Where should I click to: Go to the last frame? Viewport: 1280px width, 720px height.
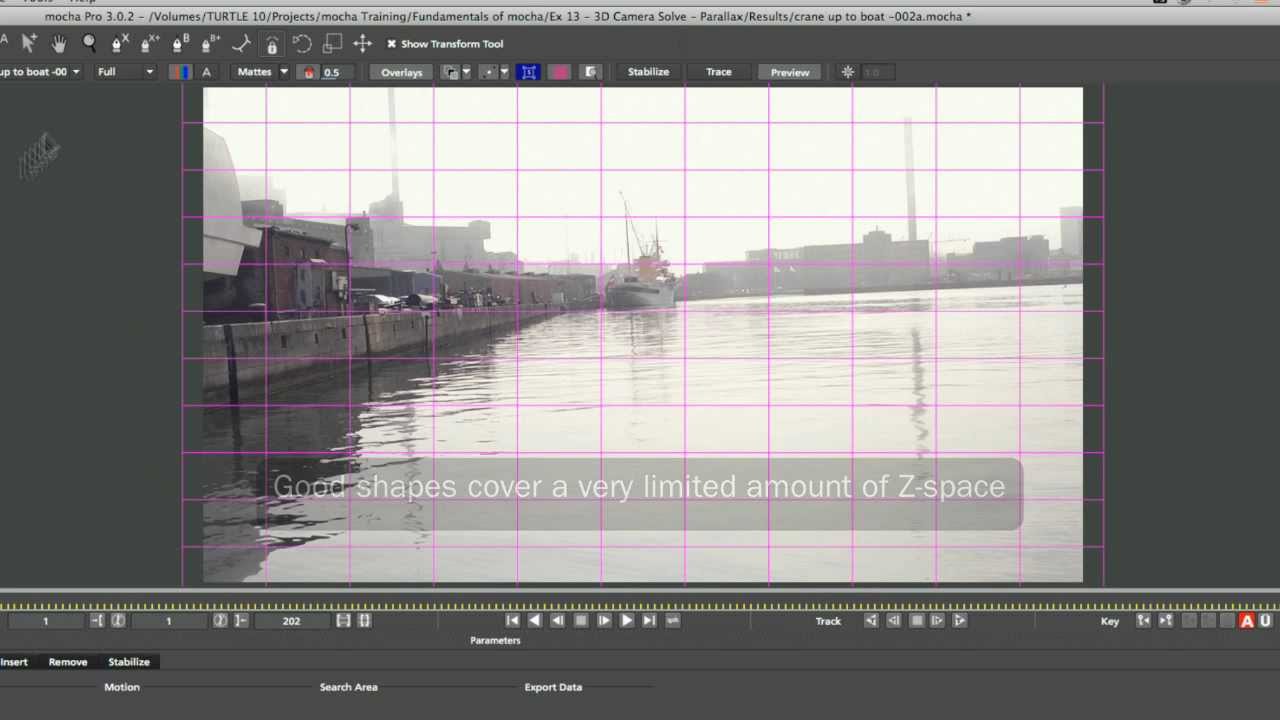pyautogui.click(x=649, y=621)
